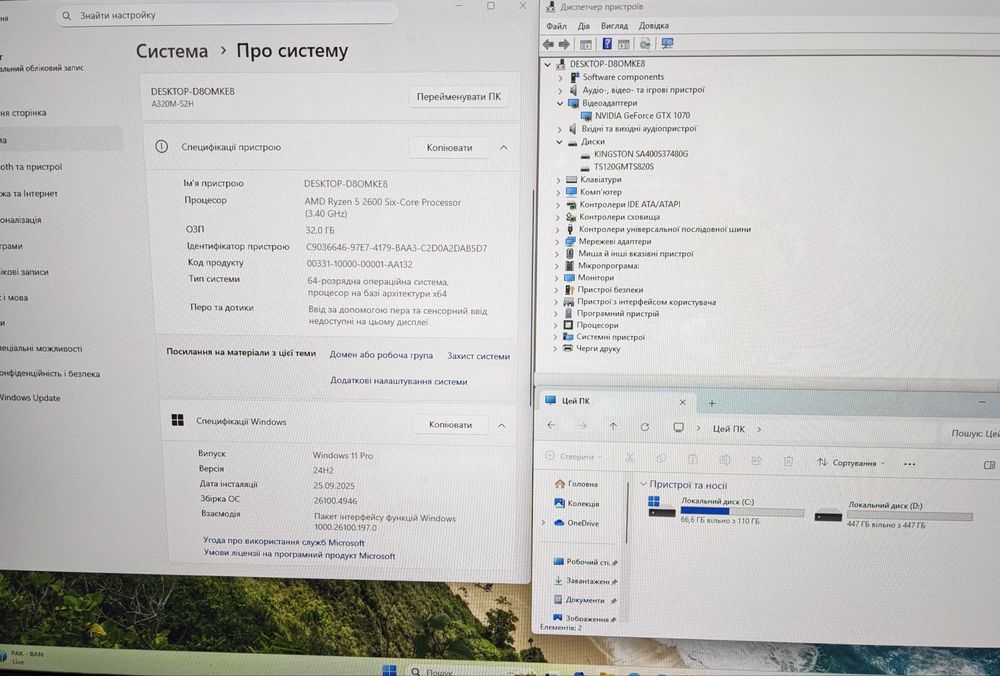Click Система in the breadcrumb
The image size is (1000, 676).
(172, 51)
